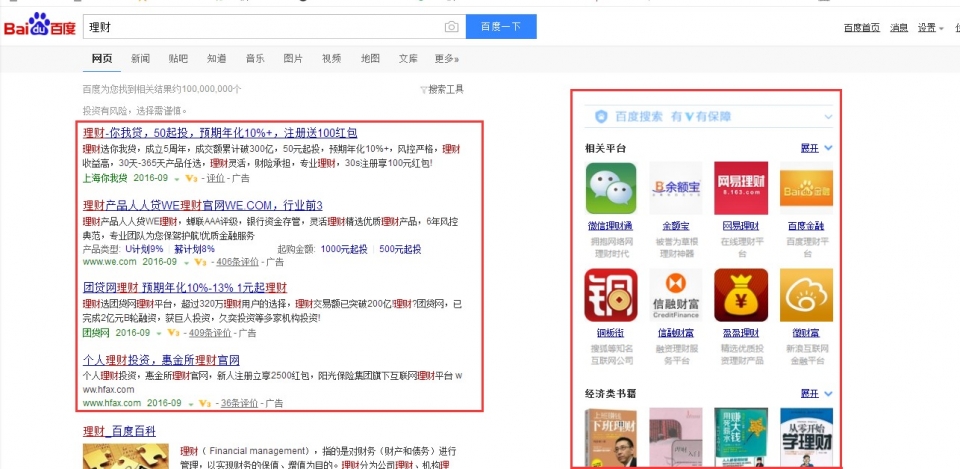Open the 设置 dropdown in top bar
Viewport: 960px width, 469px height.
point(930,28)
